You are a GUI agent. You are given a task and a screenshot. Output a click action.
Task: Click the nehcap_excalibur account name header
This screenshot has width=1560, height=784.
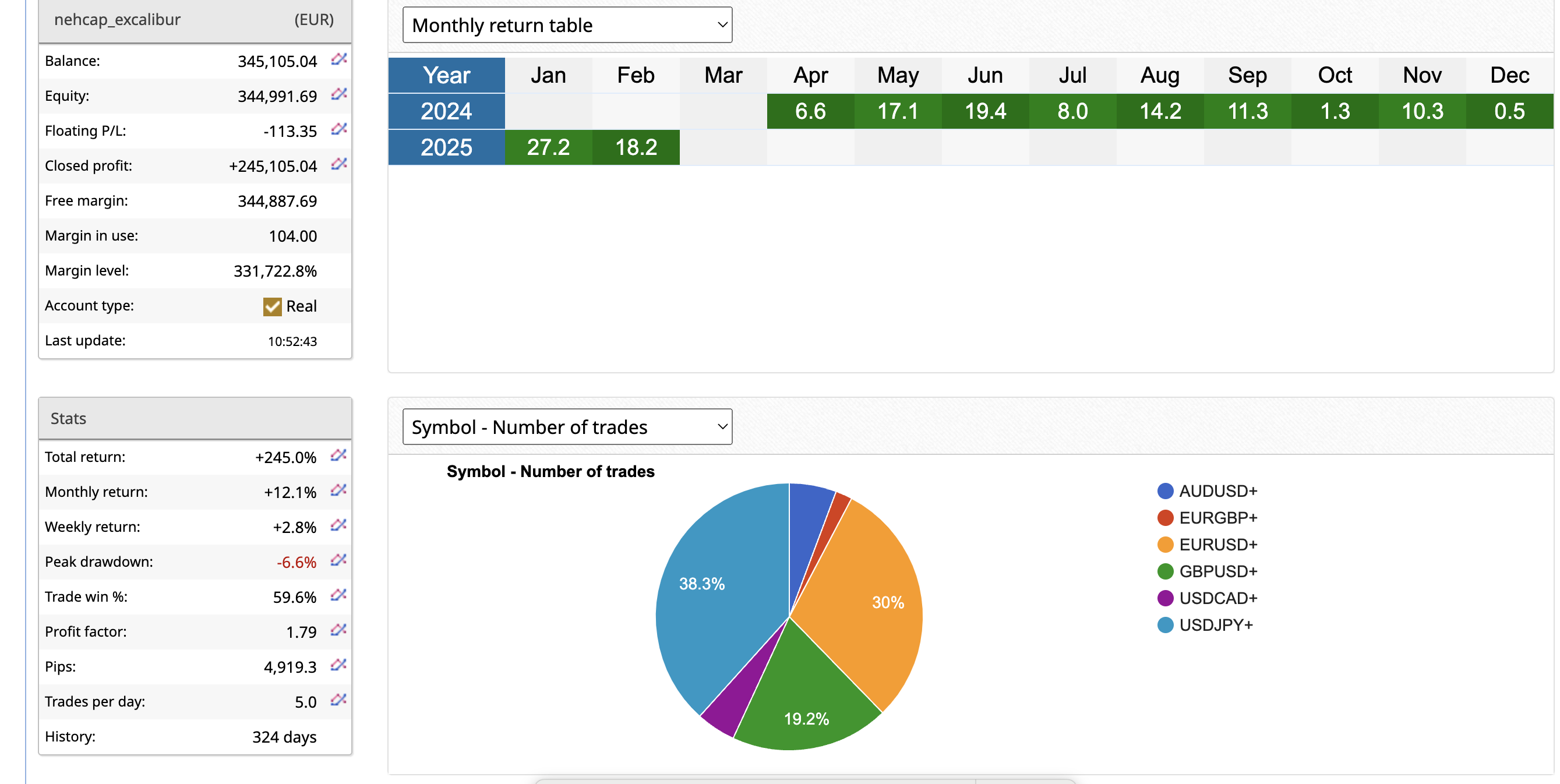[x=118, y=20]
